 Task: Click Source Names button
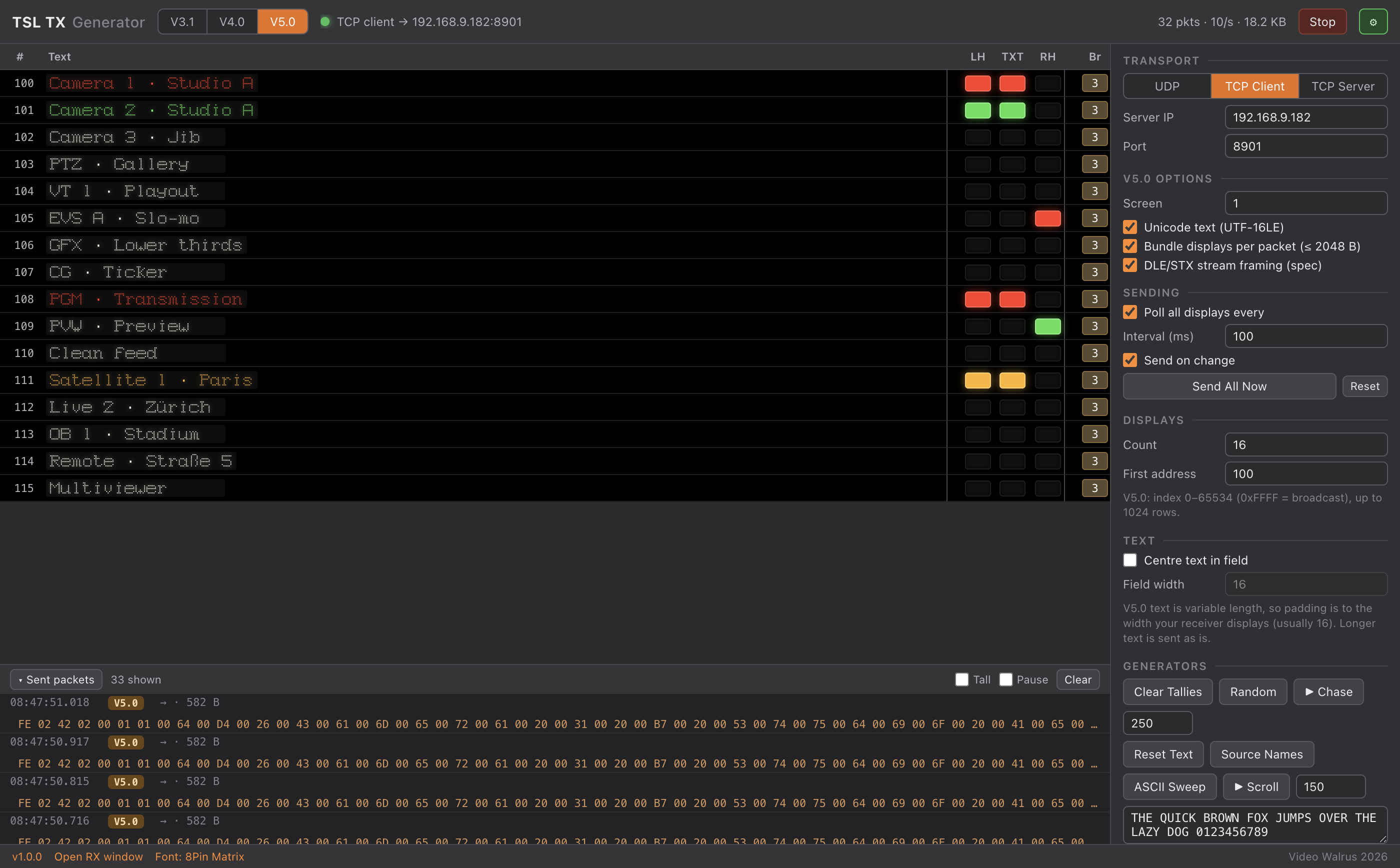pos(1261,754)
